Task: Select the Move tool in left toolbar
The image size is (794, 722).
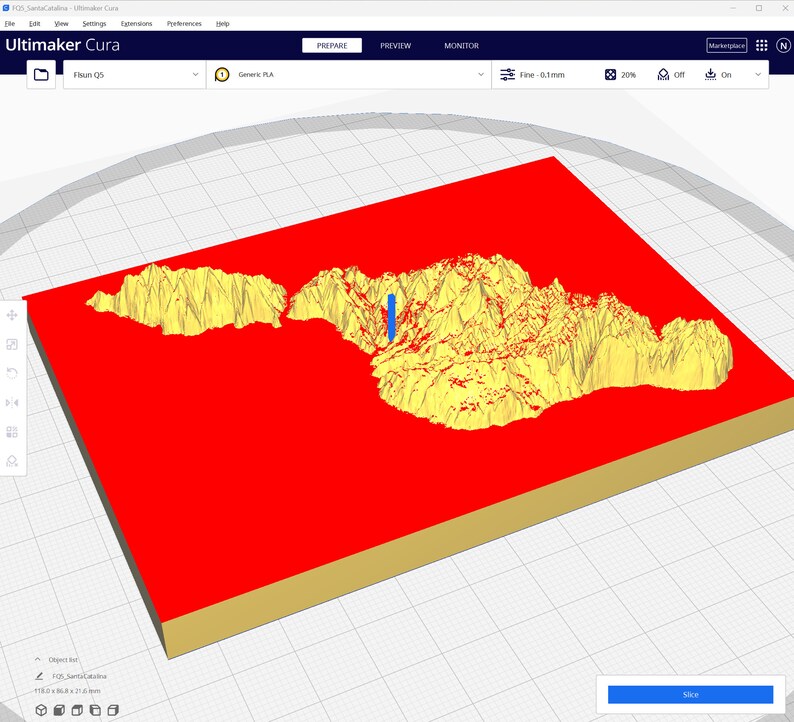Action: click(12, 315)
